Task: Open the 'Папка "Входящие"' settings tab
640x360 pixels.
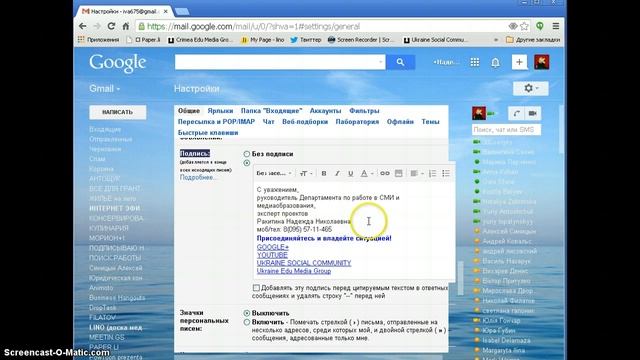Action: click(271, 111)
